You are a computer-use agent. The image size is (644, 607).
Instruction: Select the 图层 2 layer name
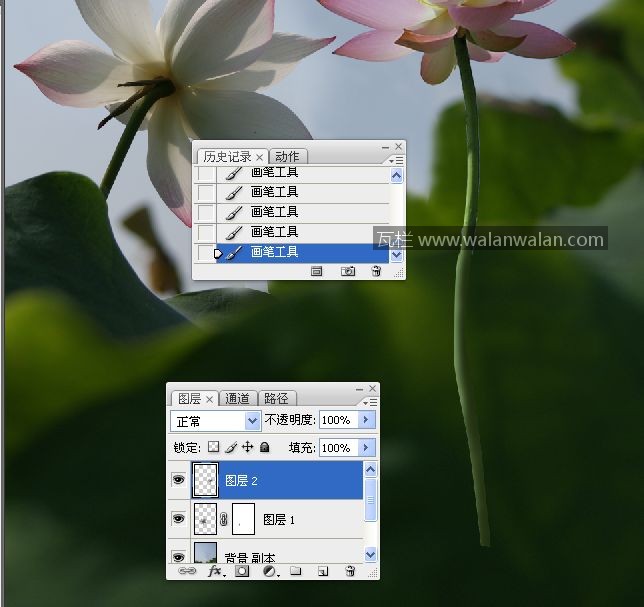coord(241,481)
